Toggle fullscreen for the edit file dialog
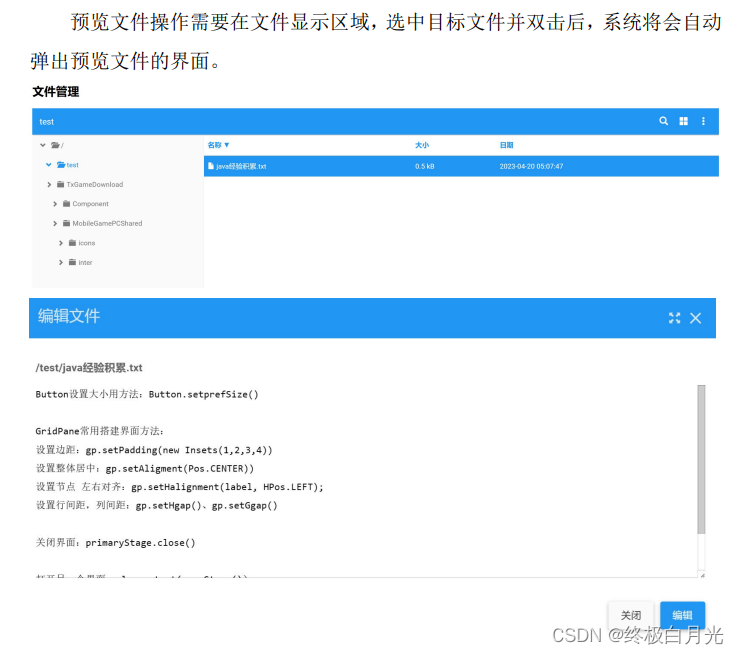Viewport: 739px width, 654px height. (x=674, y=318)
